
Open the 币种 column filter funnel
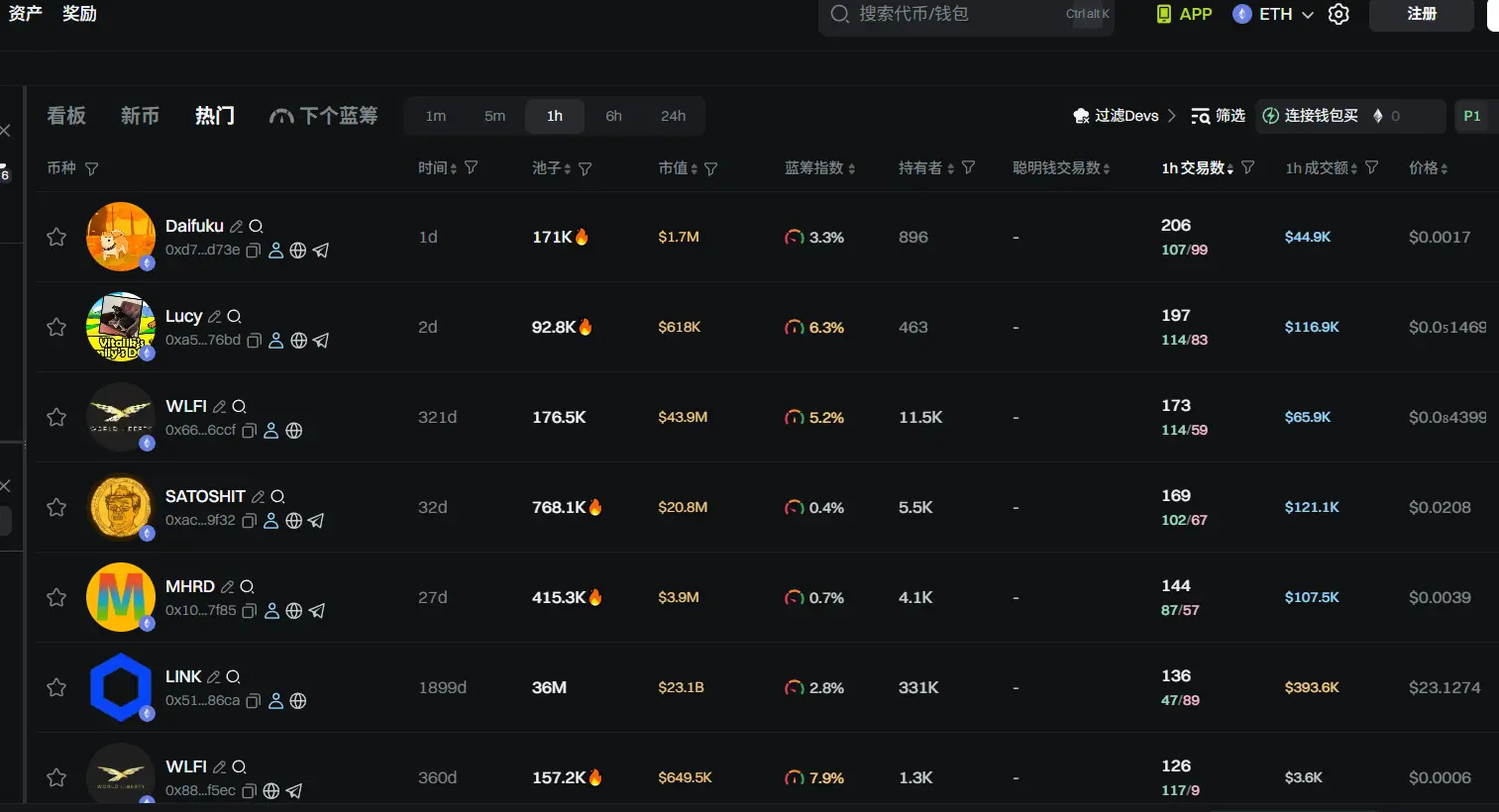coord(92,169)
